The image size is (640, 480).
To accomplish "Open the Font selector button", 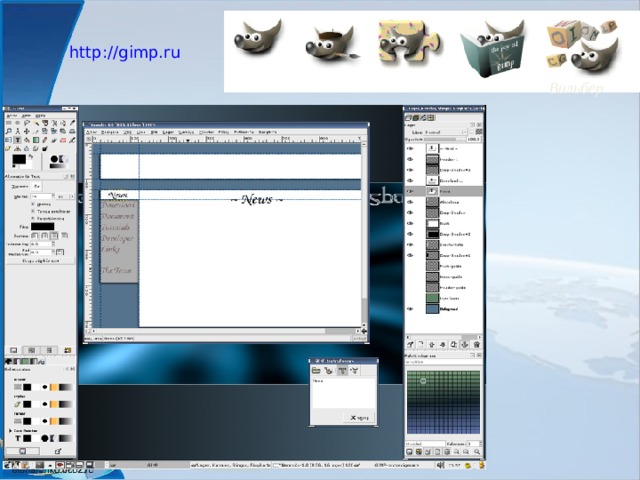I will 37,186.
